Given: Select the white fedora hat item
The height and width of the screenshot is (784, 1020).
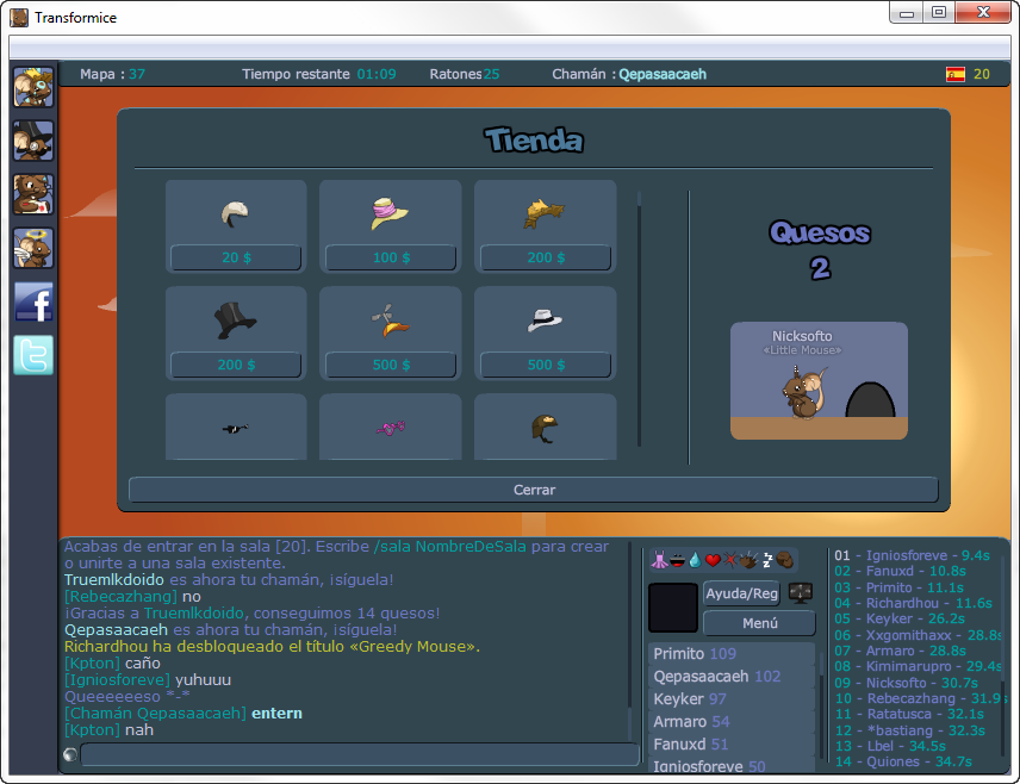Looking at the screenshot, I should pyautogui.click(x=544, y=320).
